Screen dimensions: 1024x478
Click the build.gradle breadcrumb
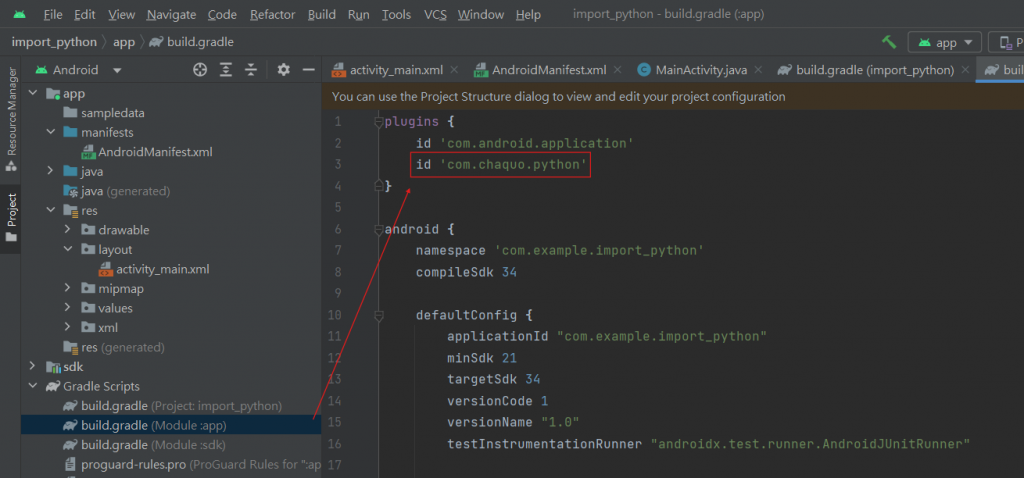tap(191, 42)
